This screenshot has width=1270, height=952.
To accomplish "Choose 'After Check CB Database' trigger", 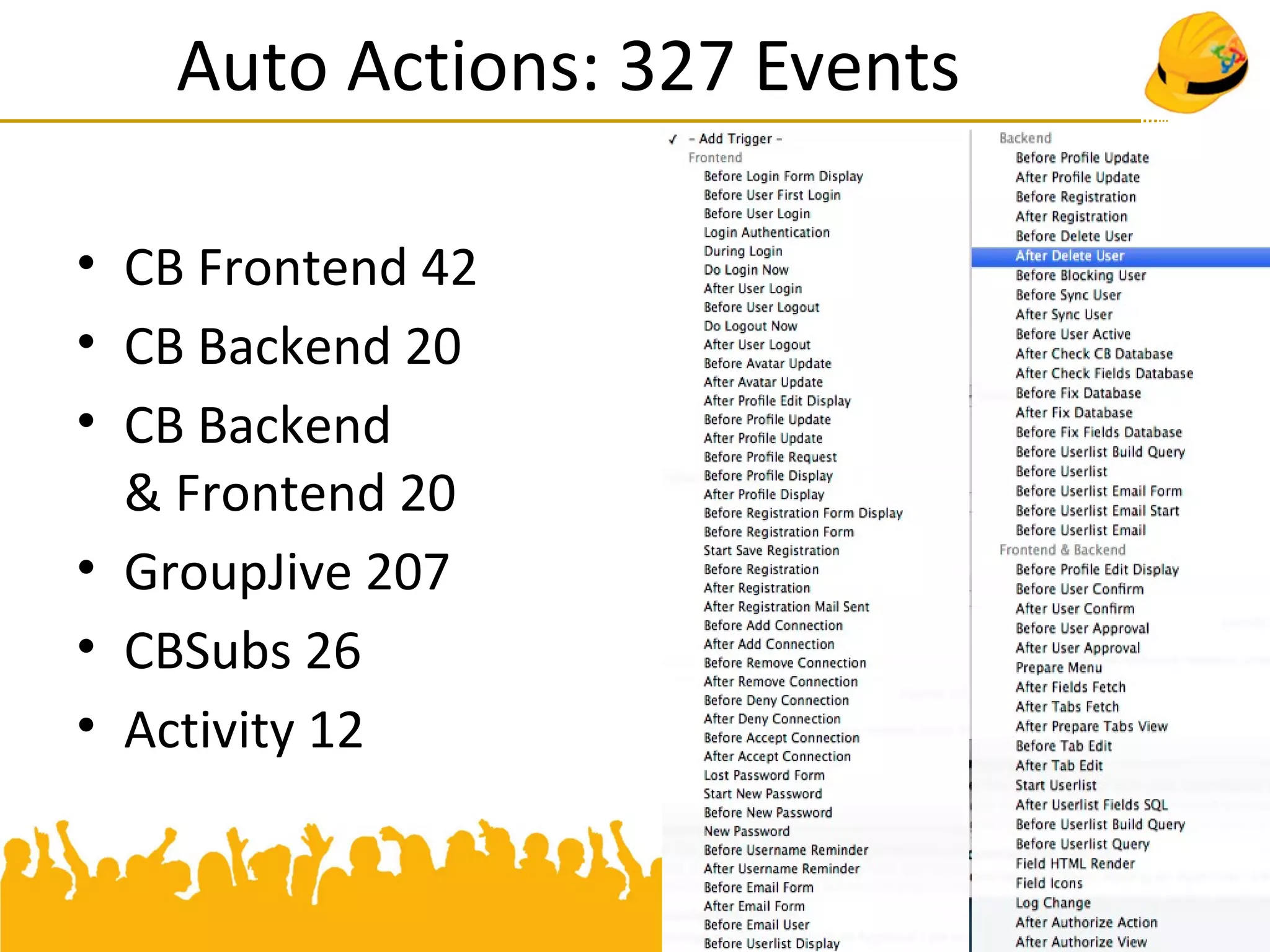I will [x=1095, y=354].
